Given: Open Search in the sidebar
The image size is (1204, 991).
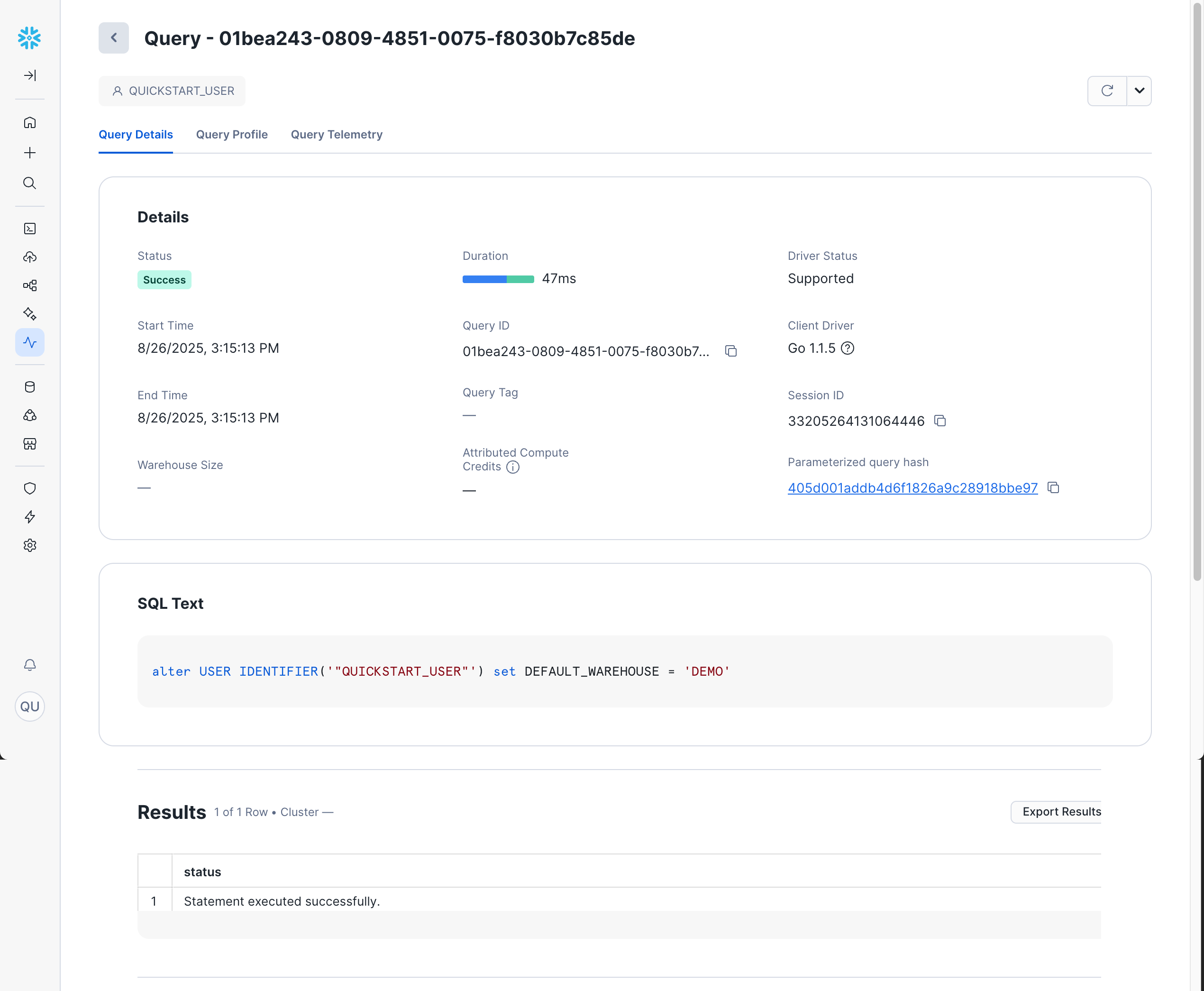Looking at the screenshot, I should pyautogui.click(x=30, y=183).
